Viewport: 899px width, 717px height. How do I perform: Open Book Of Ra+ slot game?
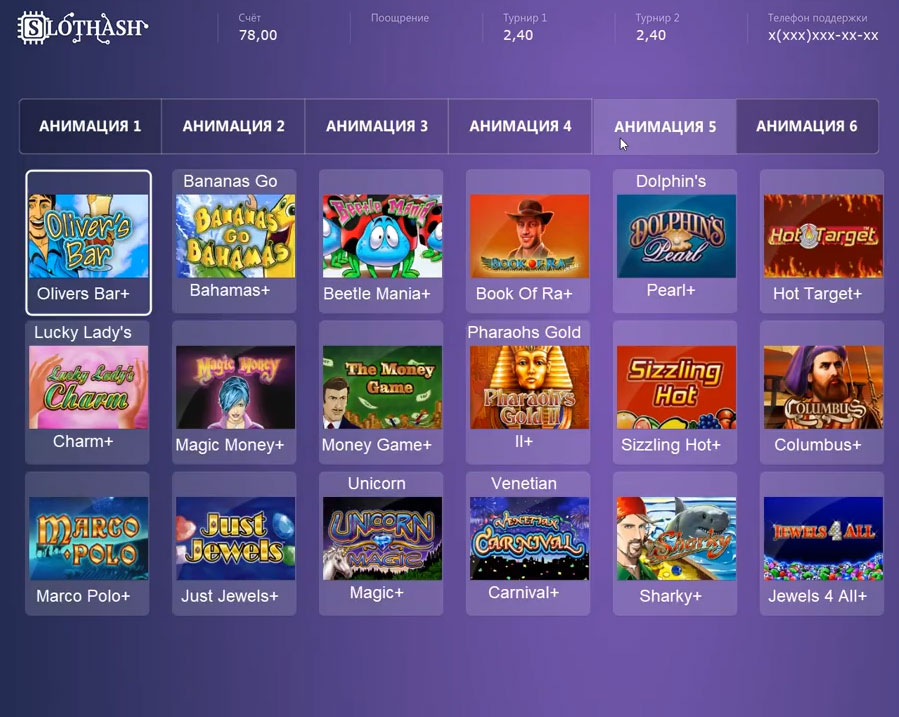pos(528,241)
